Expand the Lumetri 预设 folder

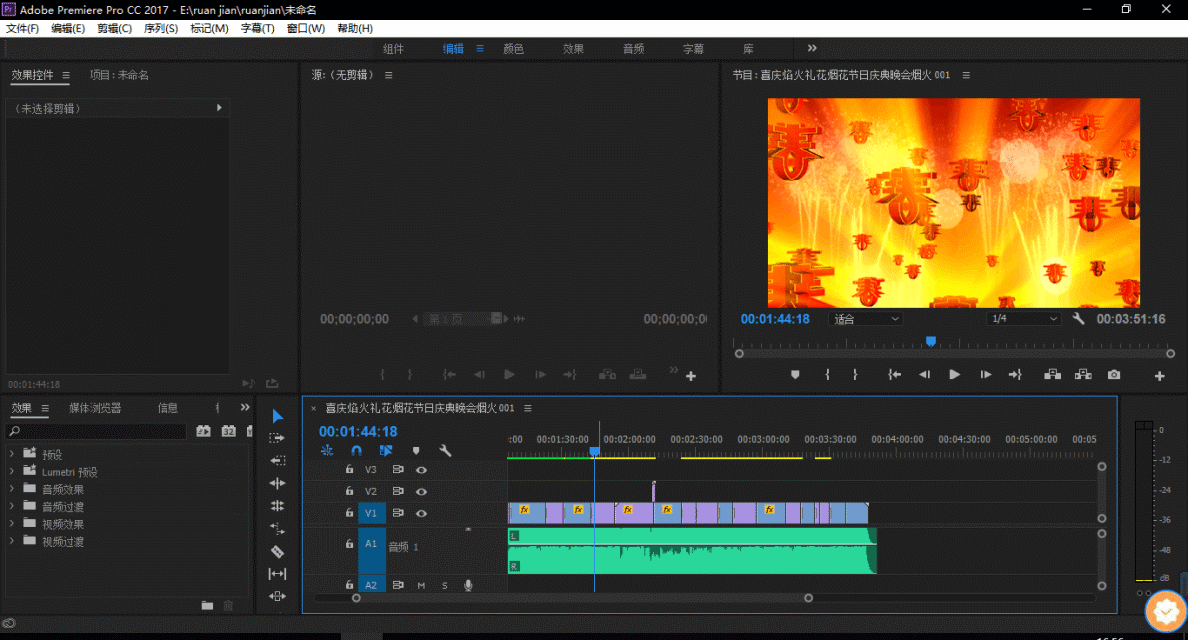(11, 471)
